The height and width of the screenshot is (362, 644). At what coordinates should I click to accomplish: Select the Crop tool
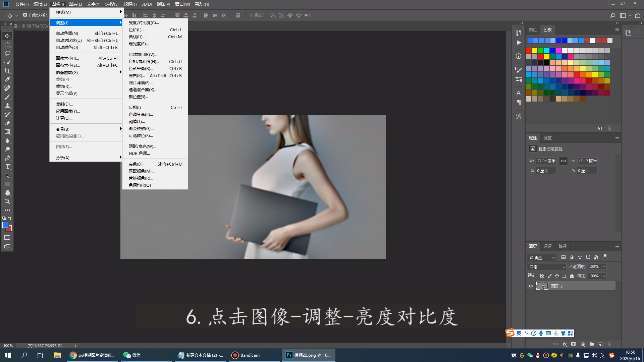(7, 71)
